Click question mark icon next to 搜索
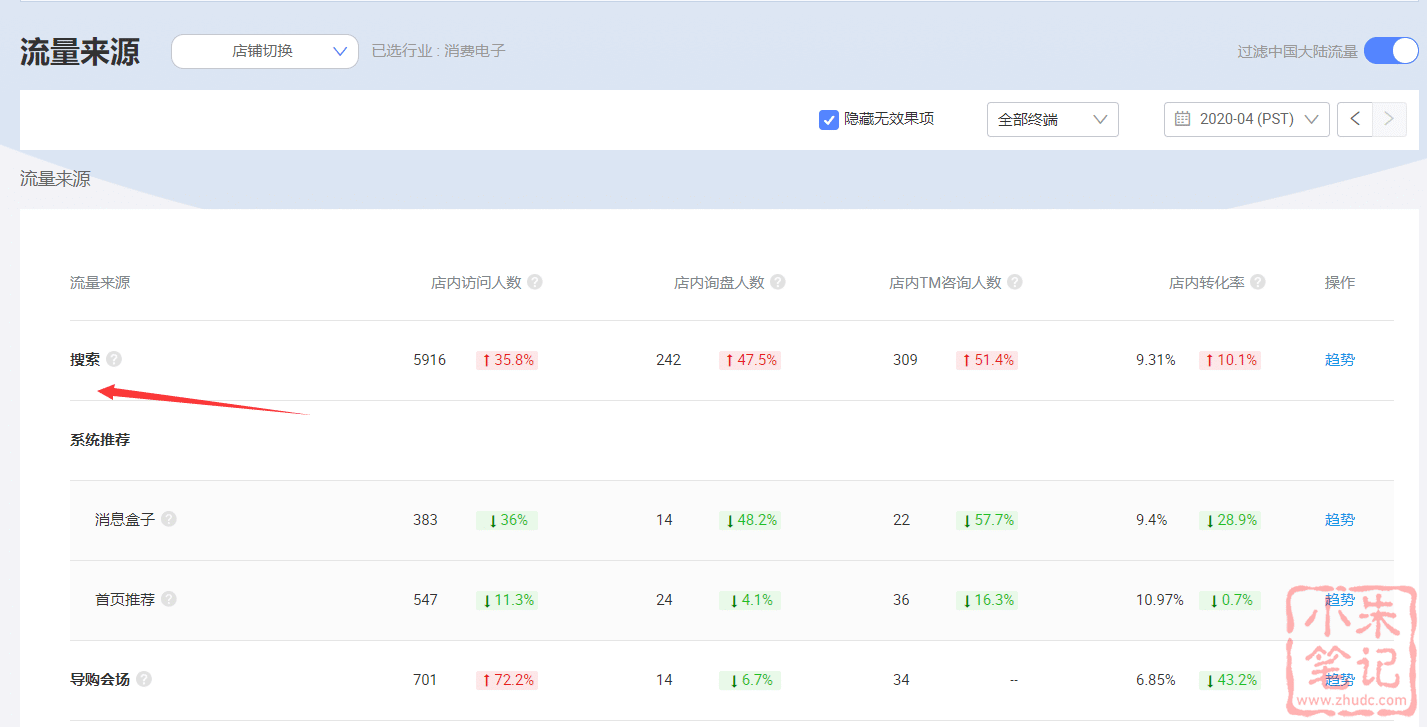Screen dimensions: 1427x727 click(114, 359)
